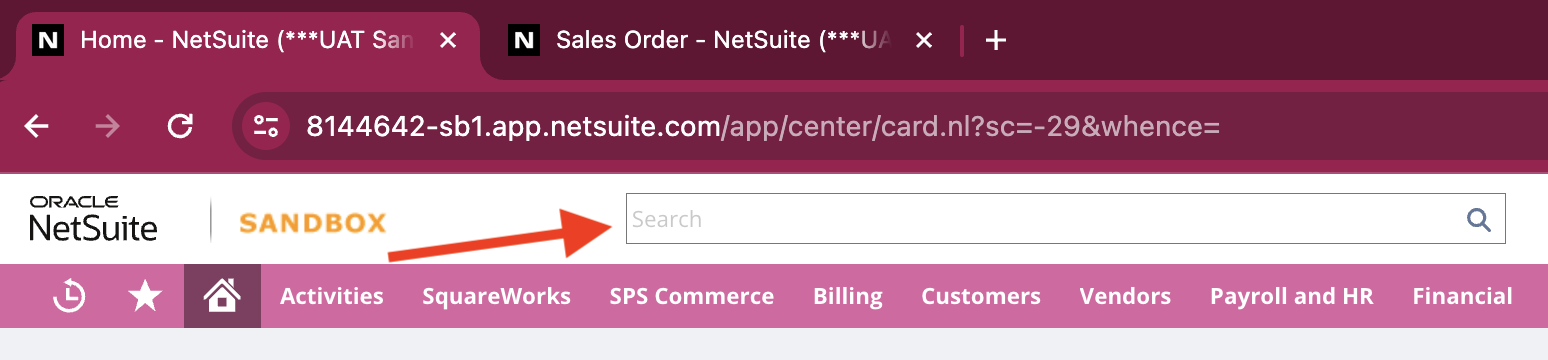1548x360 pixels.
Task: Expand the SPS Commerce menu
Action: 692,296
